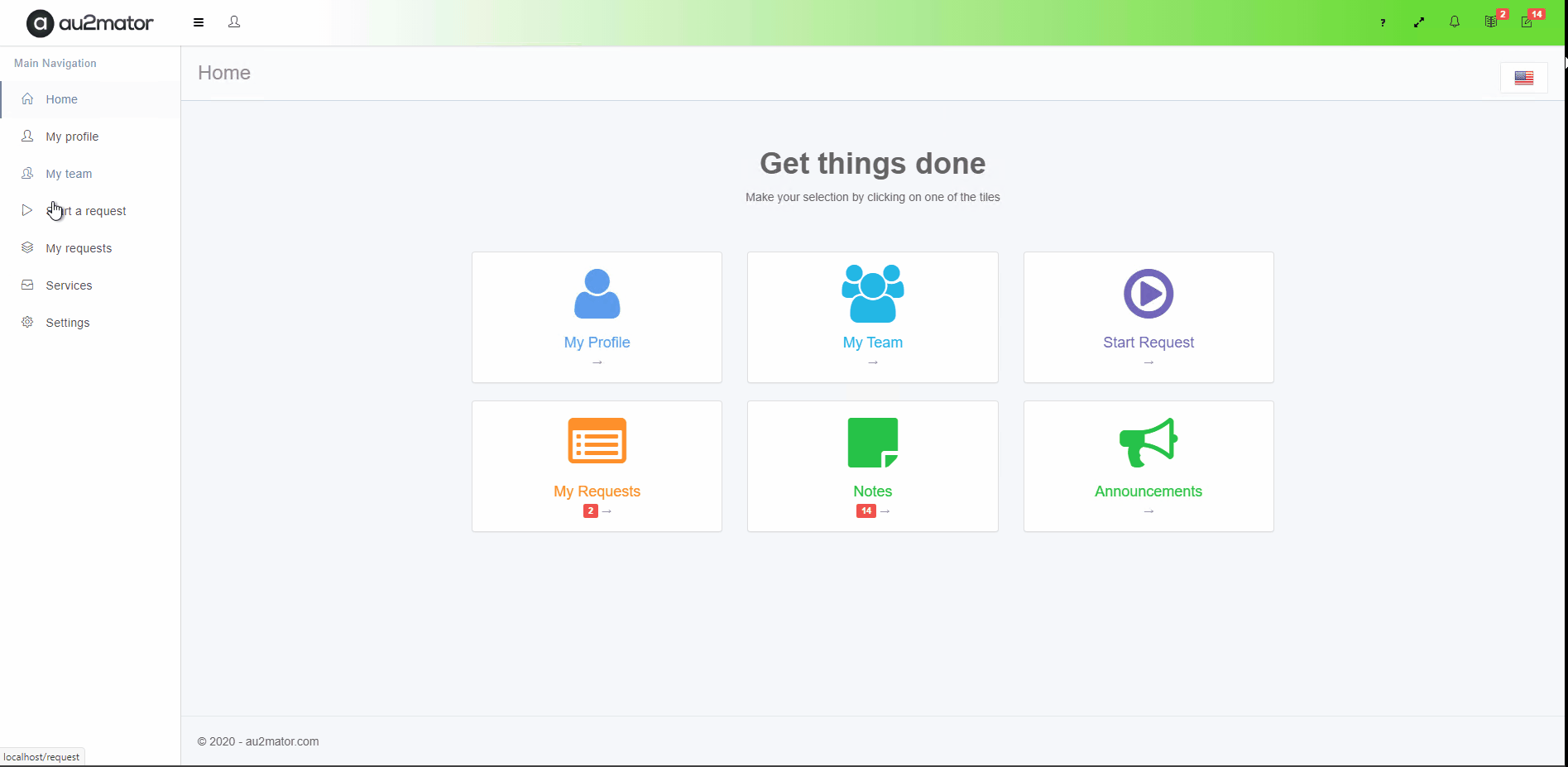Click the My Profile tile
Image resolution: width=1568 pixels, height=767 pixels.
click(597, 317)
